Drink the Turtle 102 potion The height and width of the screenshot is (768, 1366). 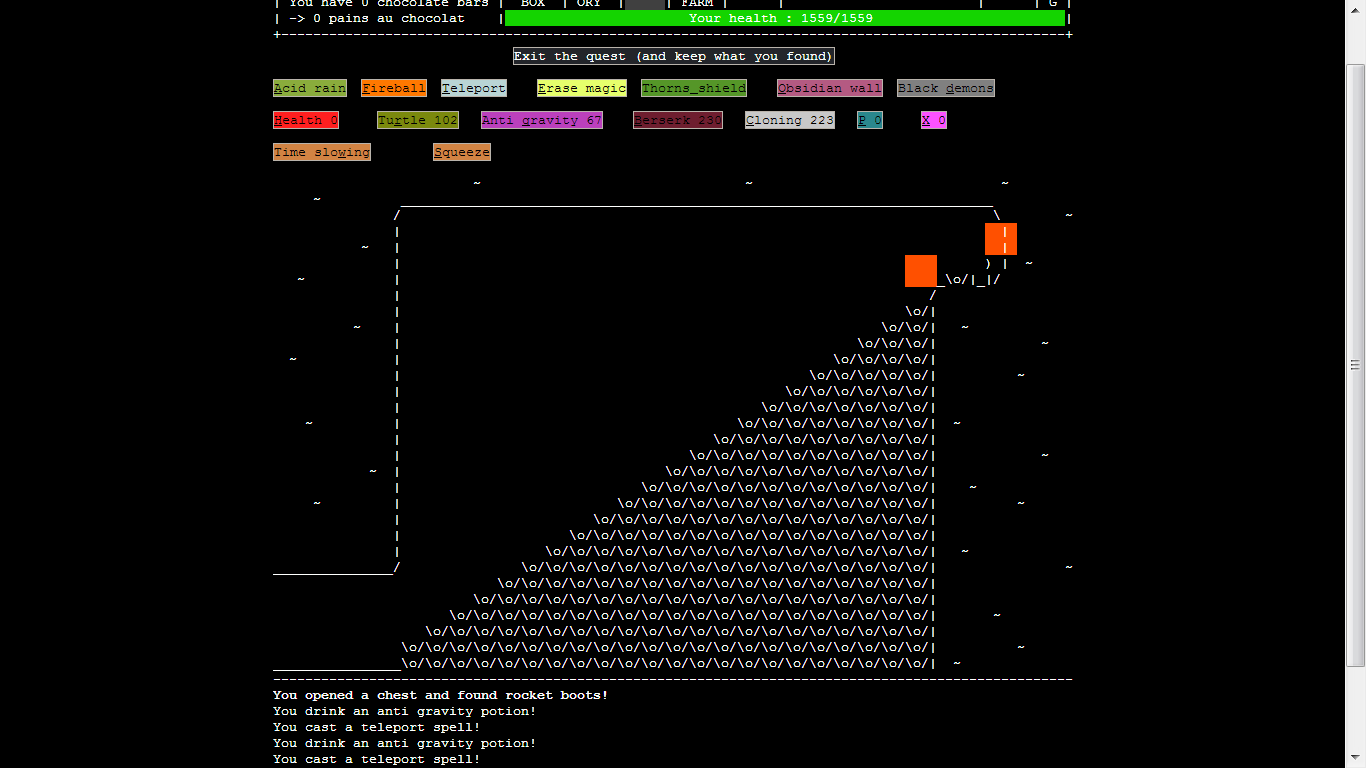pos(418,120)
